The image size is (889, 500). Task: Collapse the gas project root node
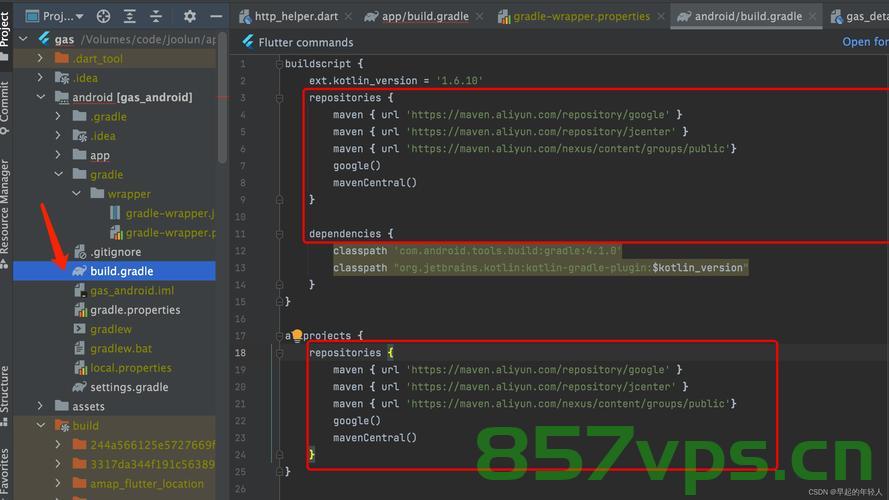(23, 39)
